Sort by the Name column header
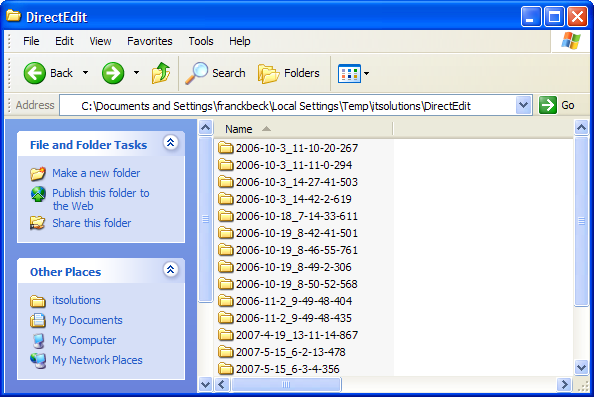Image resolution: width=594 pixels, height=397 pixels. pos(303,129)
